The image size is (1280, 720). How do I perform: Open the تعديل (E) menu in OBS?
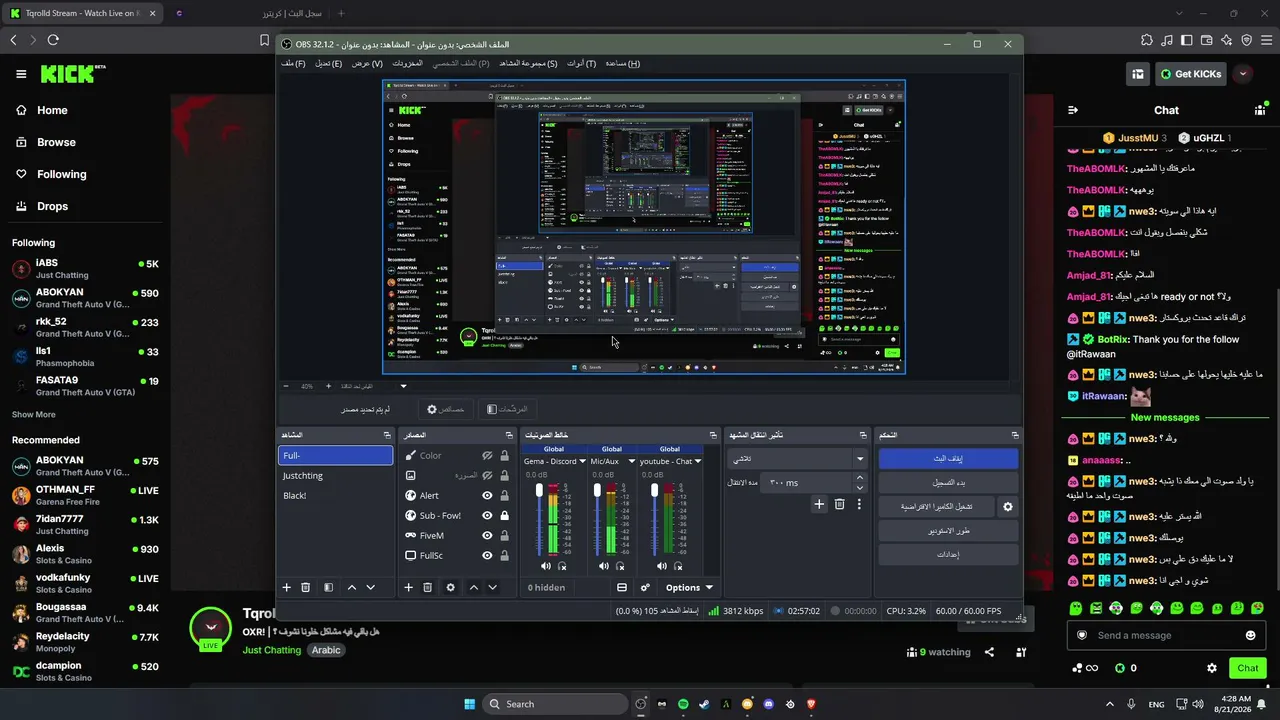328,63
